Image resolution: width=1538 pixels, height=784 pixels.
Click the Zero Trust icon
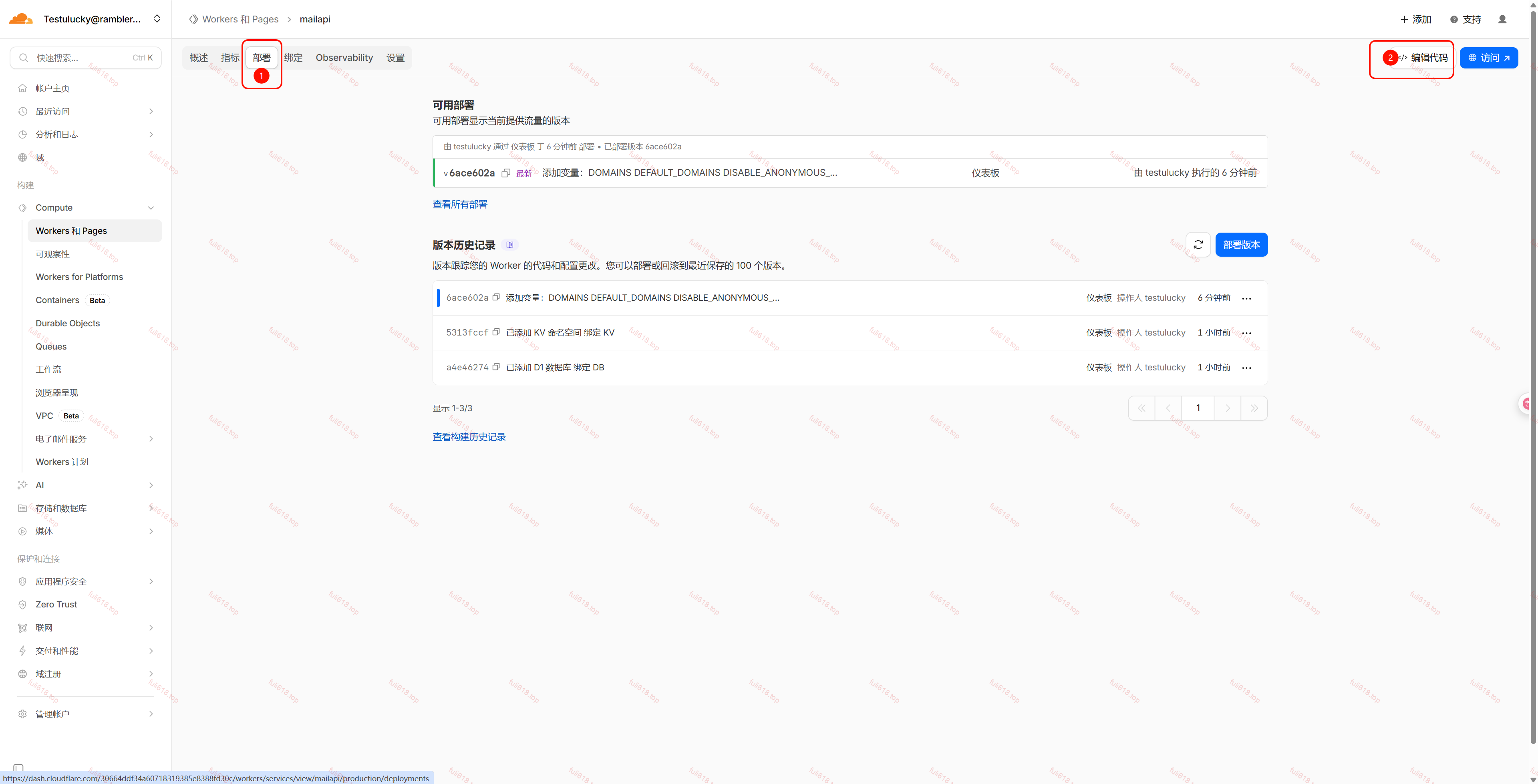point(23,604)
